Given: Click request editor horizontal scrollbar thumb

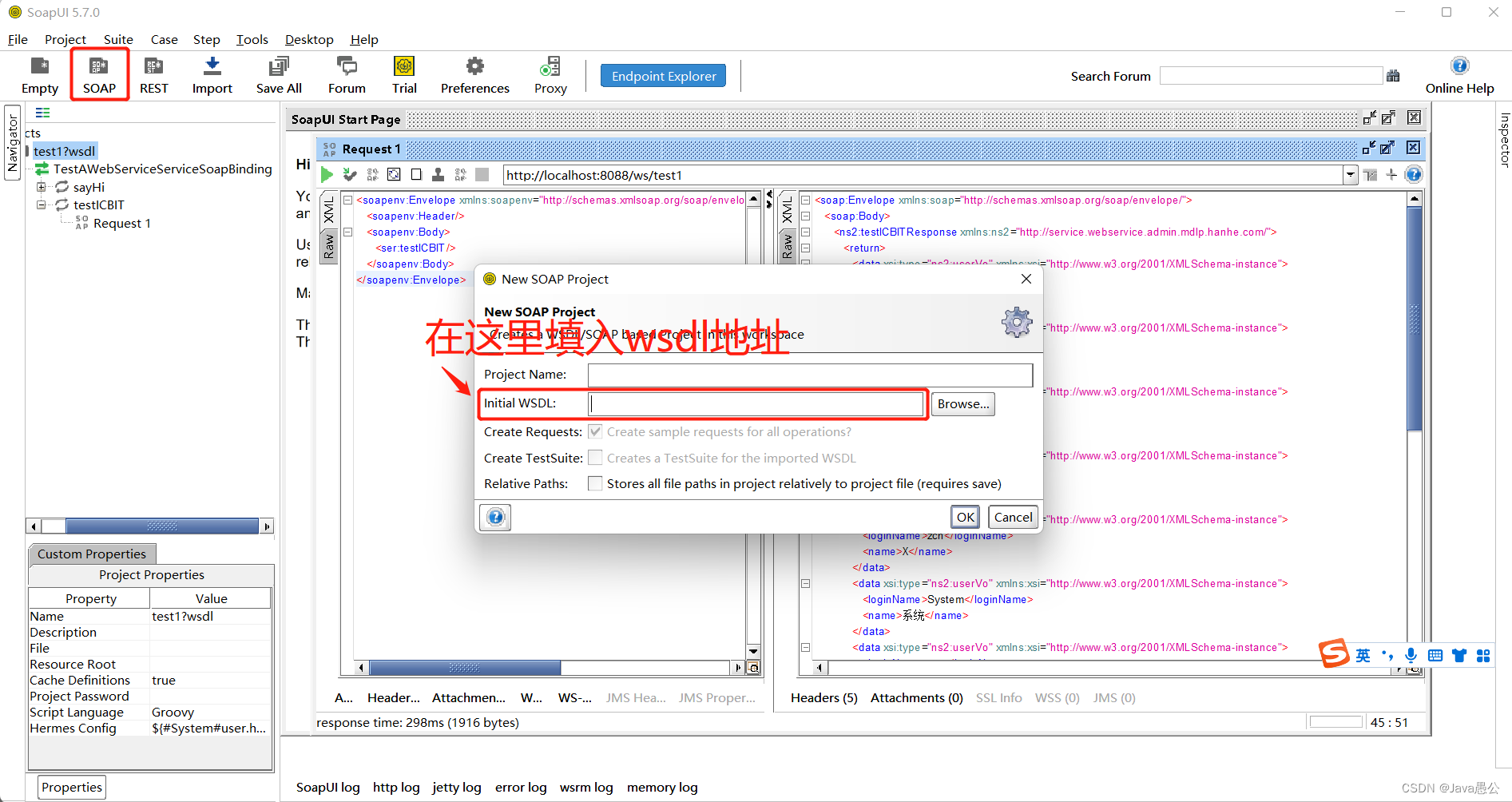Looking at the screenshot, I should (465, 667).
